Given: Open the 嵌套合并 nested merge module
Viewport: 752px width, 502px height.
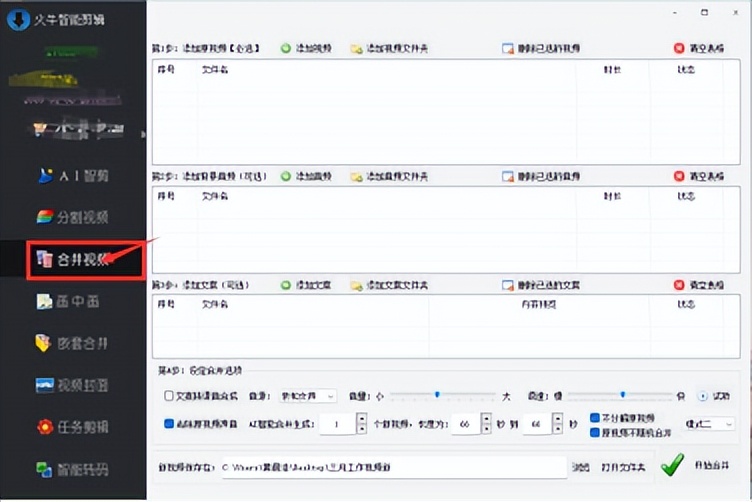Looking at the screenshot, I should point(72,343).
